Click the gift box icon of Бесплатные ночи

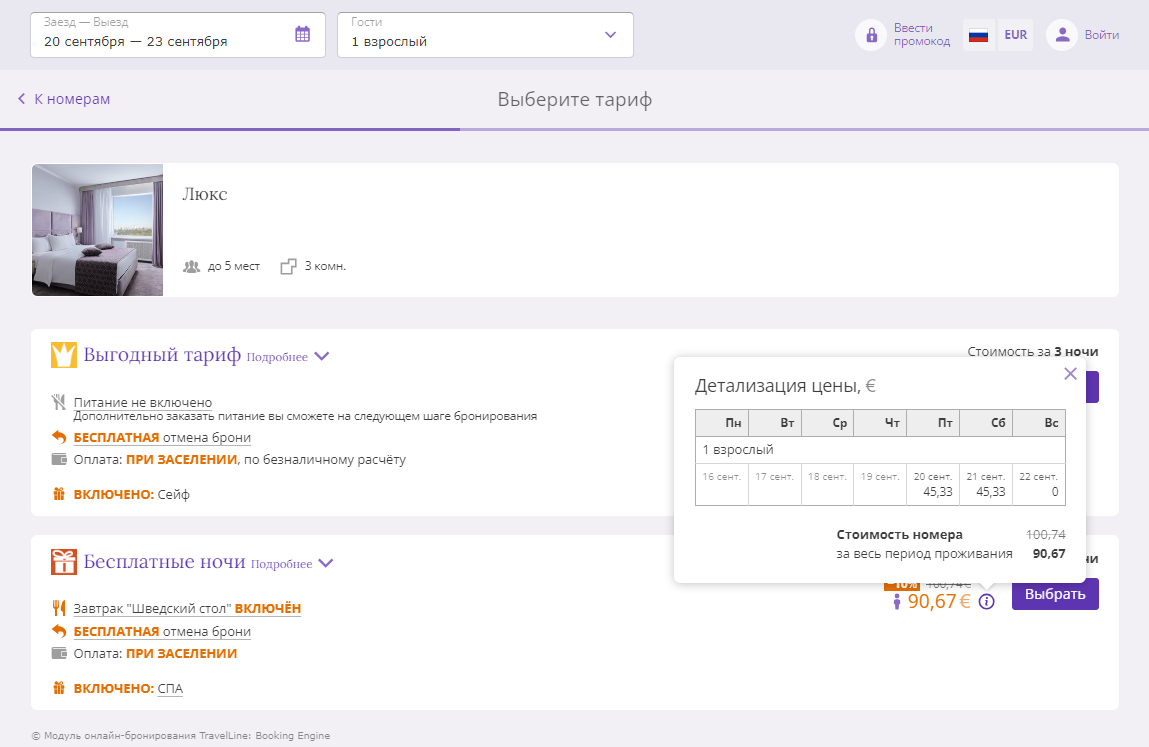coord(64,562)
